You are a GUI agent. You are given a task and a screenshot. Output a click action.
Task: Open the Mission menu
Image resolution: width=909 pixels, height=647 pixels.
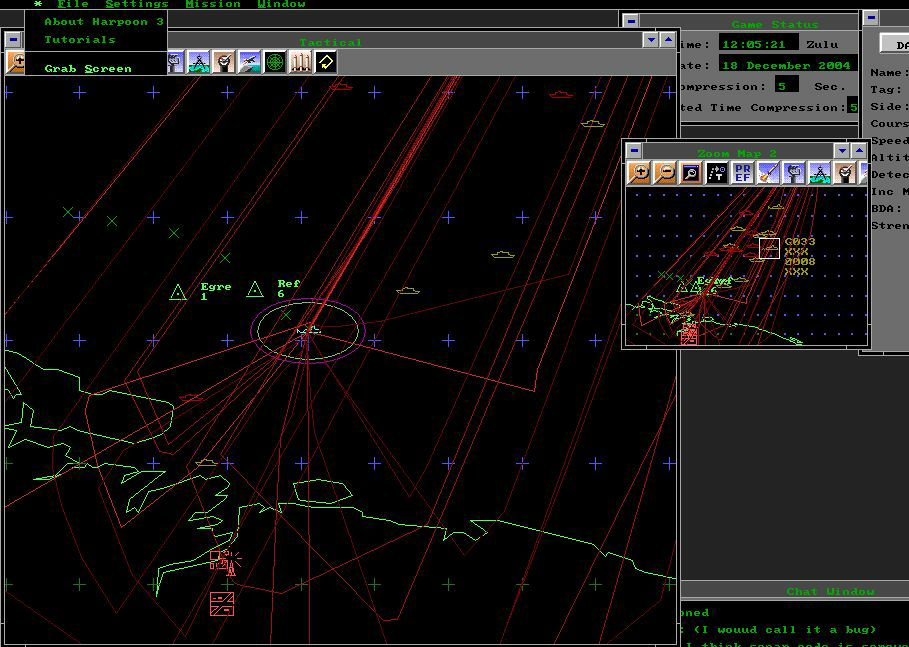213,4
